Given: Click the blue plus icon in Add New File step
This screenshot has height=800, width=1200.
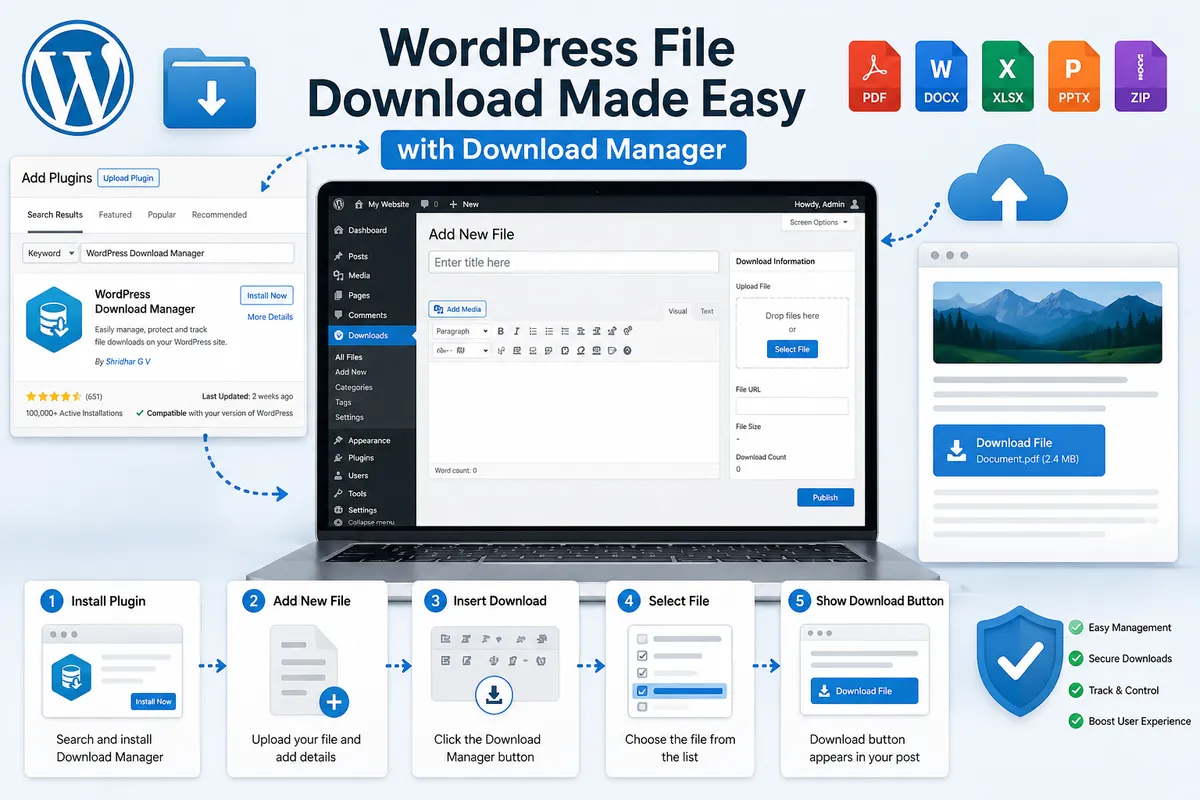Looking at the screenshot, I should 333,702.
